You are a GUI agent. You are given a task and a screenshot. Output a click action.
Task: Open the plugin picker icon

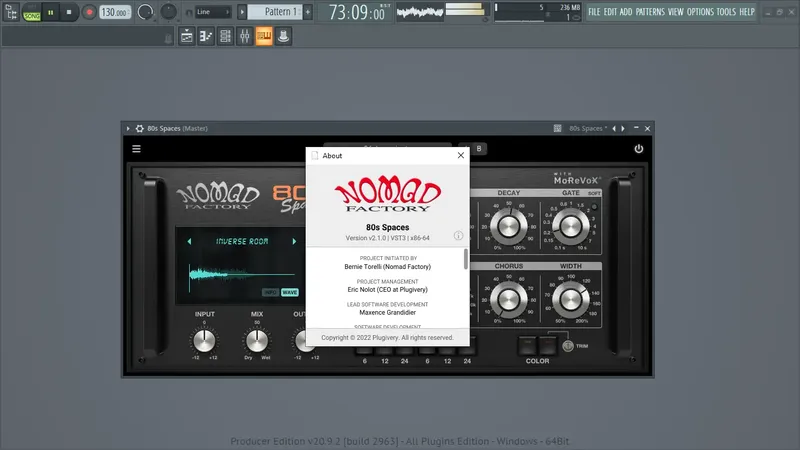[x=283, y=36]
